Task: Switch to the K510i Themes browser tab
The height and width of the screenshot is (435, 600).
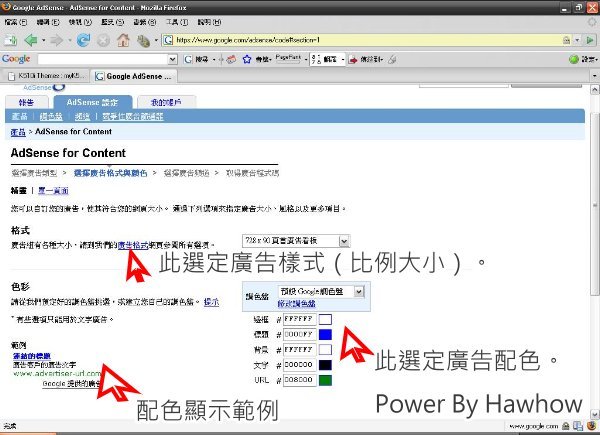Action: pos(46,76)
